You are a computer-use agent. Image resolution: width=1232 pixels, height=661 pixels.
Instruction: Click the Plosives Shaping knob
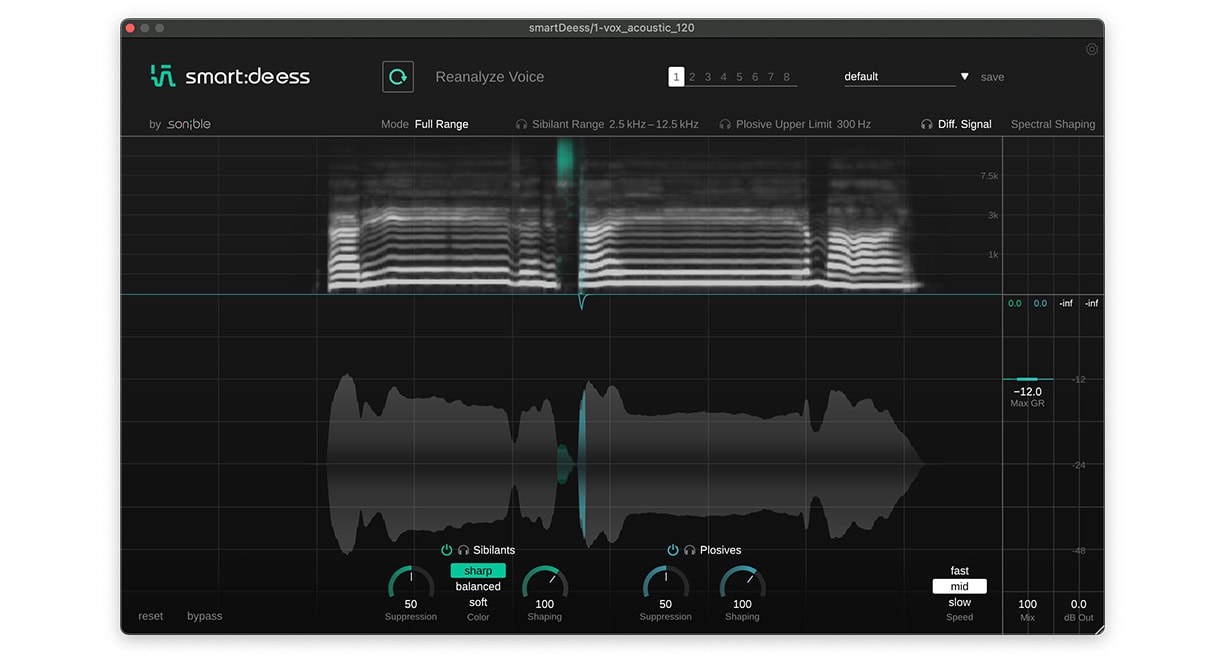pyautogui.click(x=742, y=582)
